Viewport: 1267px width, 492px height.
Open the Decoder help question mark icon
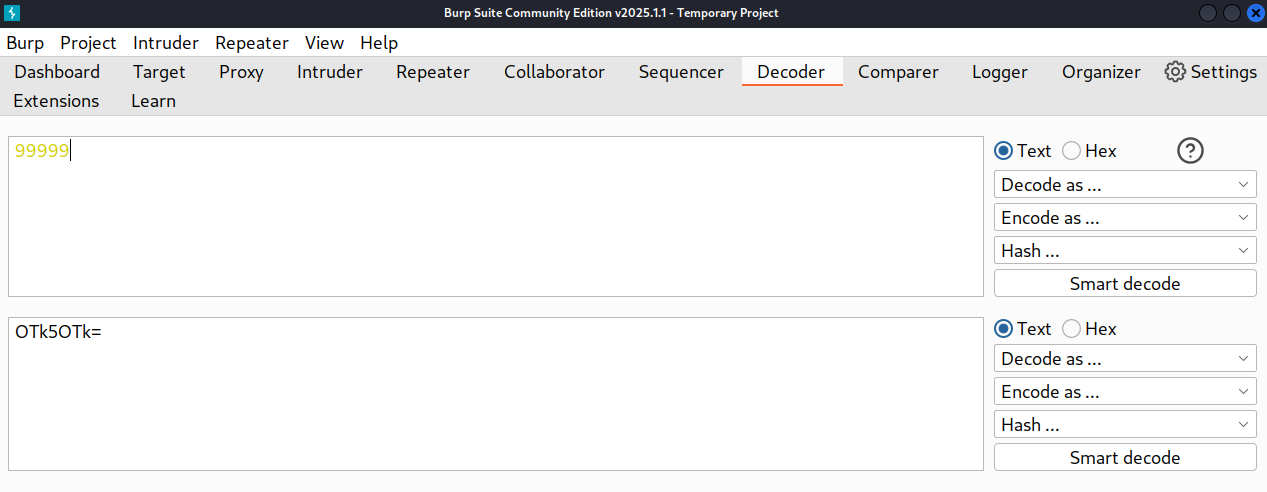click(1191, 151)
